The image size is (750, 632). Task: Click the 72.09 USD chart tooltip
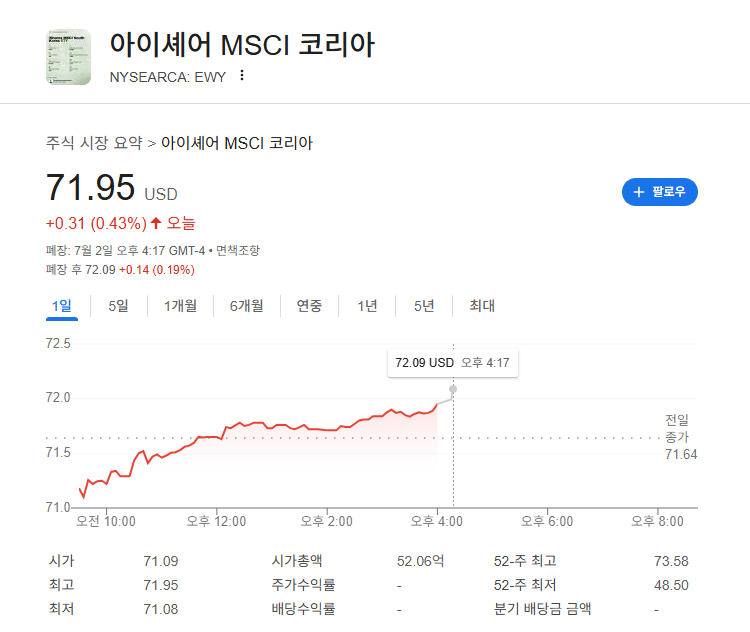pyautogui.click(x=452, y=363)
